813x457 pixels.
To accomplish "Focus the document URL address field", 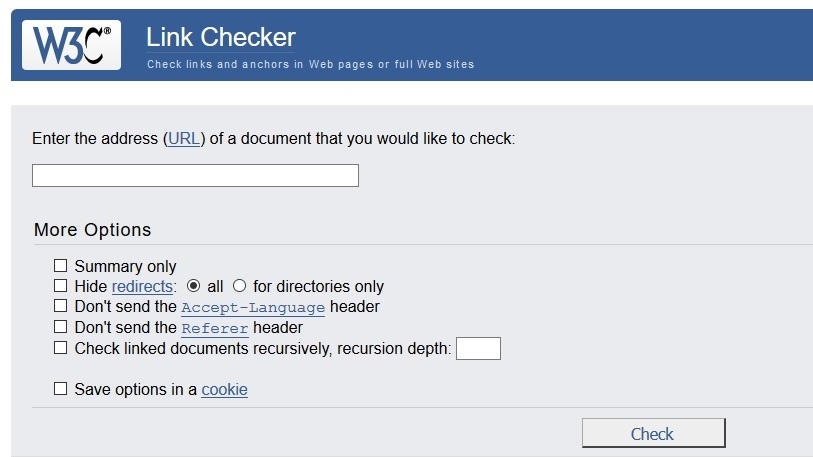I will [195, 176].
